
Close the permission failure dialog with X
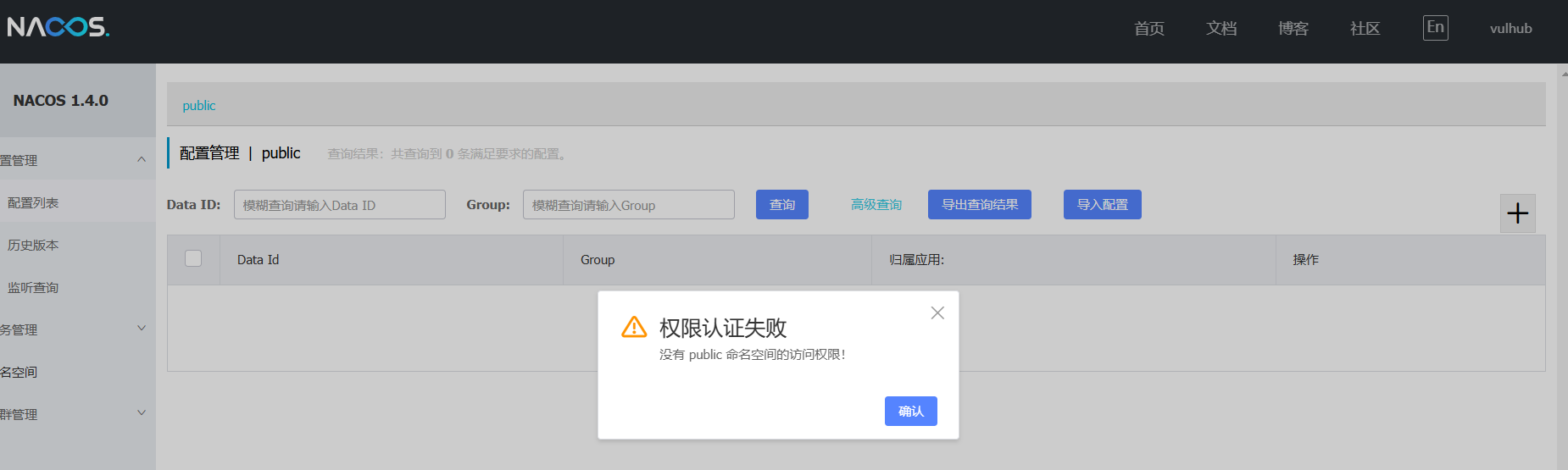pos(937,312)
